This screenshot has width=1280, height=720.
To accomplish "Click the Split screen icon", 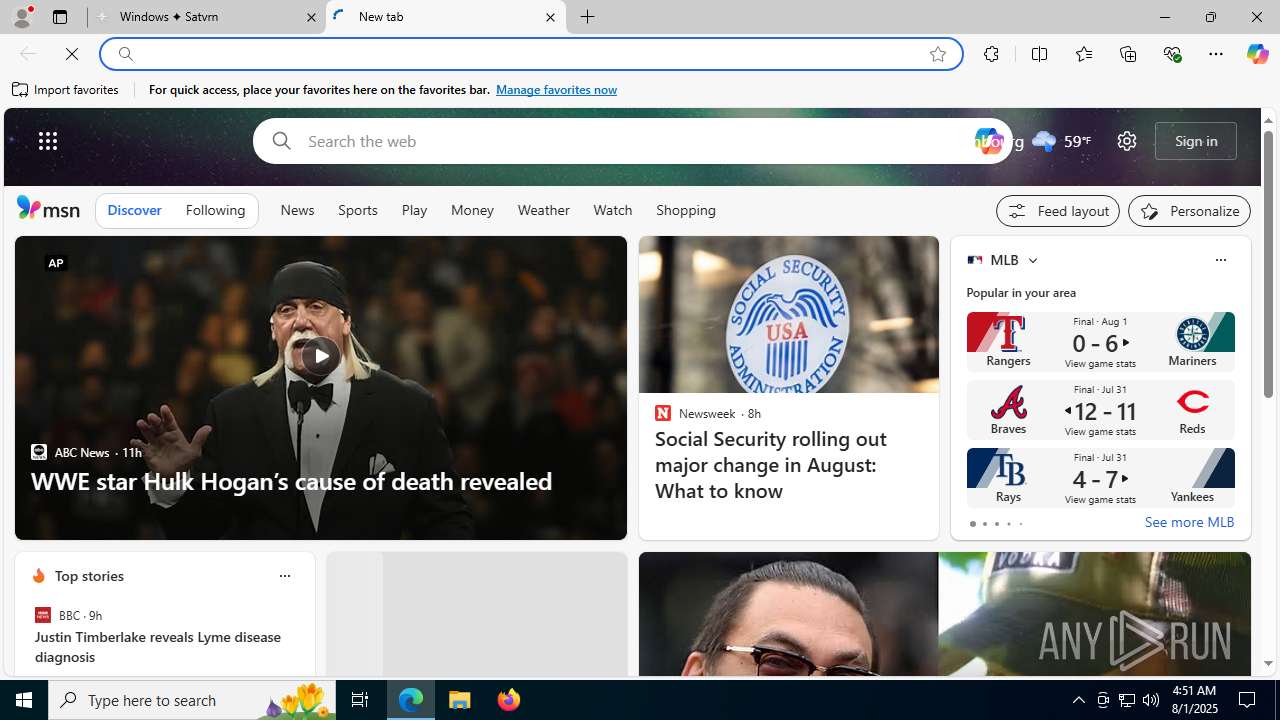I will point(1039,54).
